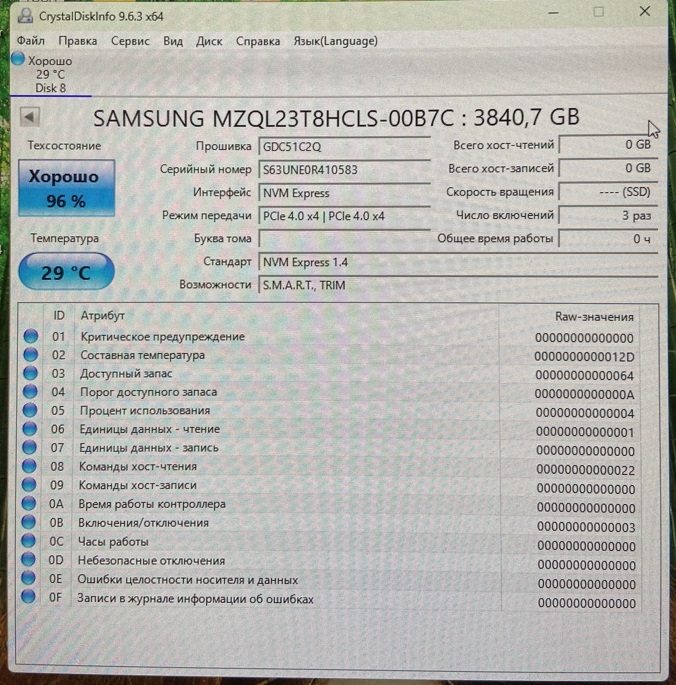The height and width of the screenshot is (685, 676).
Task: Click the Хорошо 96 % health status button
Action: tap(66, 188)
